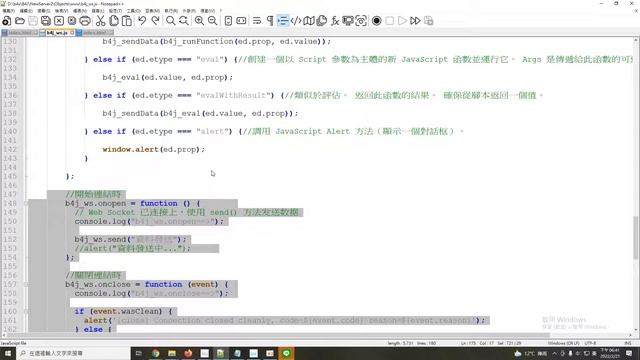Toggle word wrap in the toolbar
640x360 pixels.
(x=257, y=21)
